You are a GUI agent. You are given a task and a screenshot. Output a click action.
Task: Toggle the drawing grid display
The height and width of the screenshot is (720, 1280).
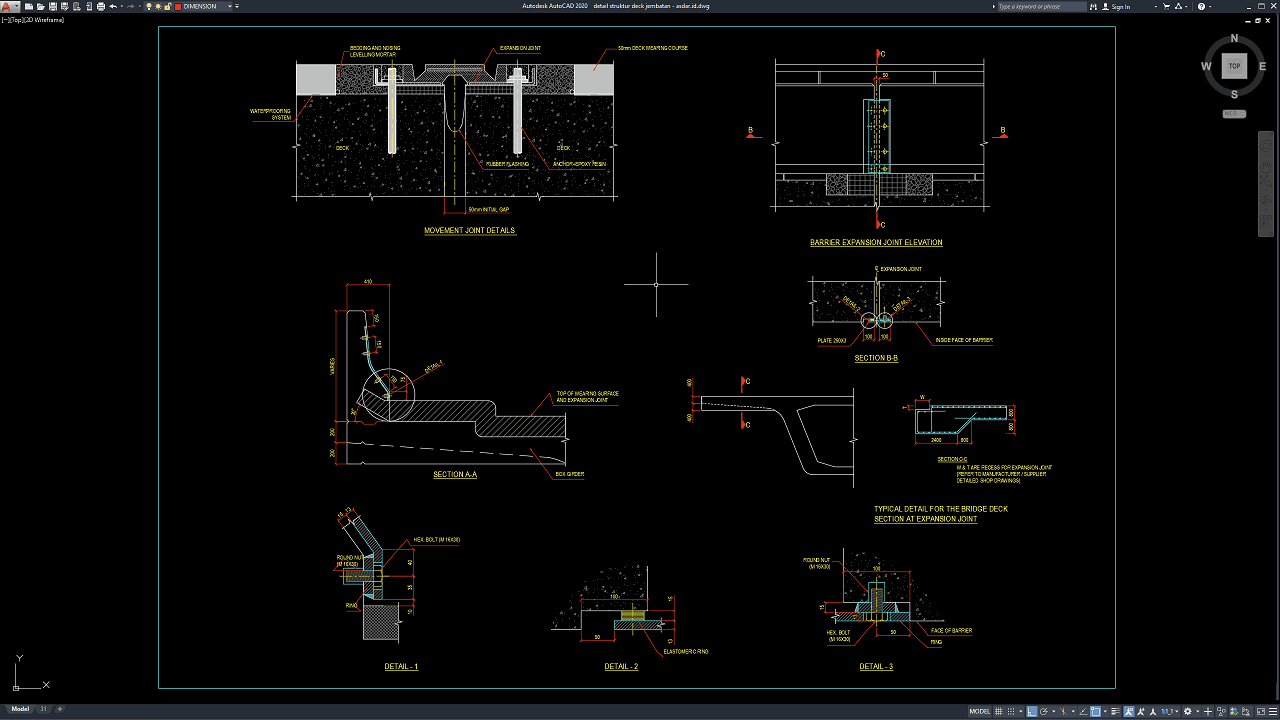(x=998, y=712)
